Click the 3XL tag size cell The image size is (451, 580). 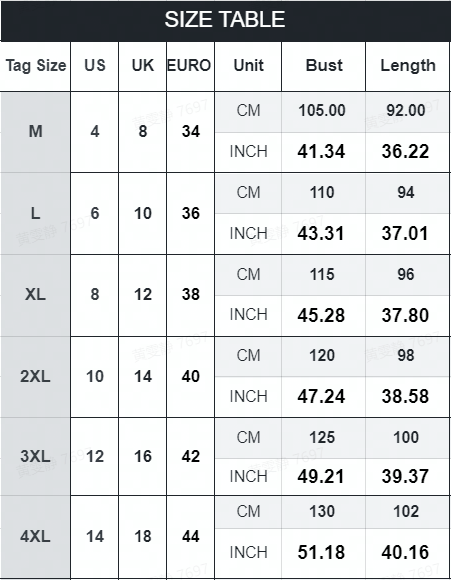click(36, 456)
